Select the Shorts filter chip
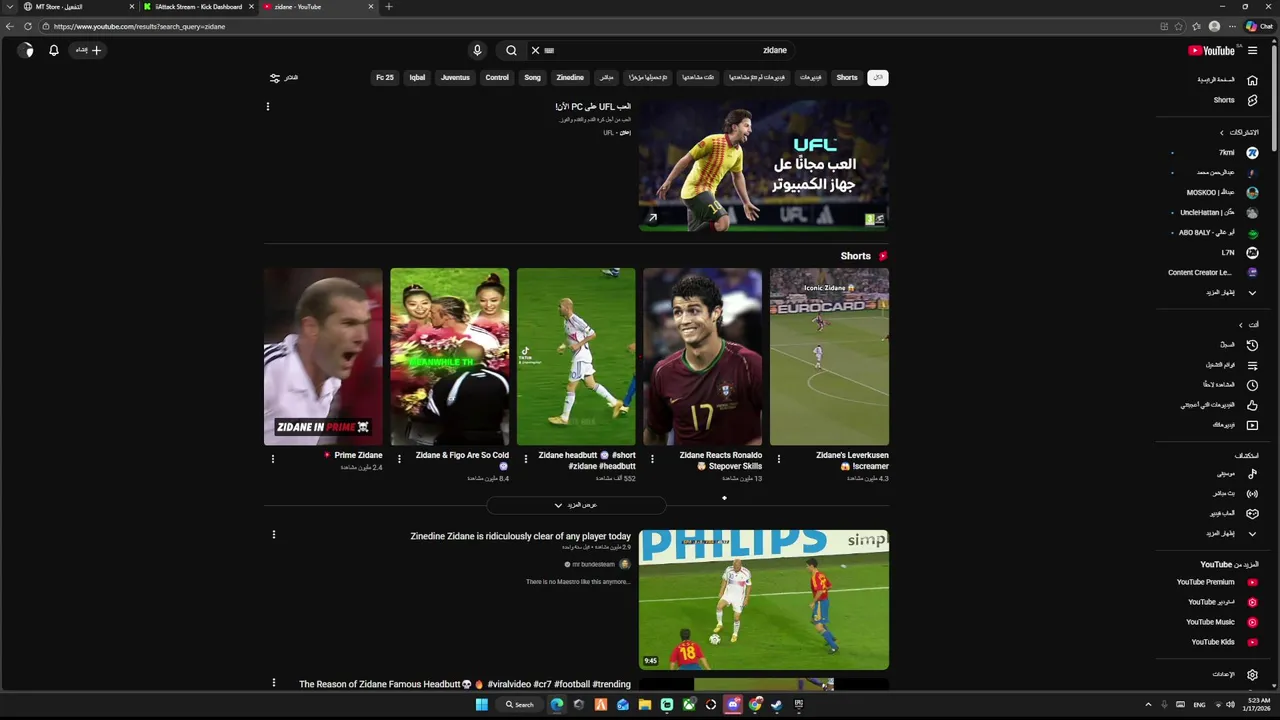1280x720 pixels. pos(847,77)
